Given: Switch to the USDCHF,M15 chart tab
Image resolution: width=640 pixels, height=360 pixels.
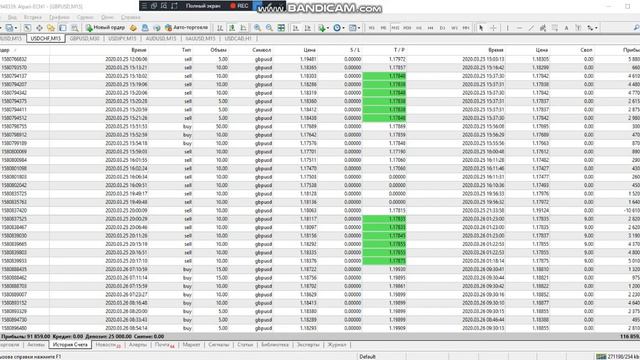Looking at the screenshot, I should pyautogui.click(x=46, y=38).
